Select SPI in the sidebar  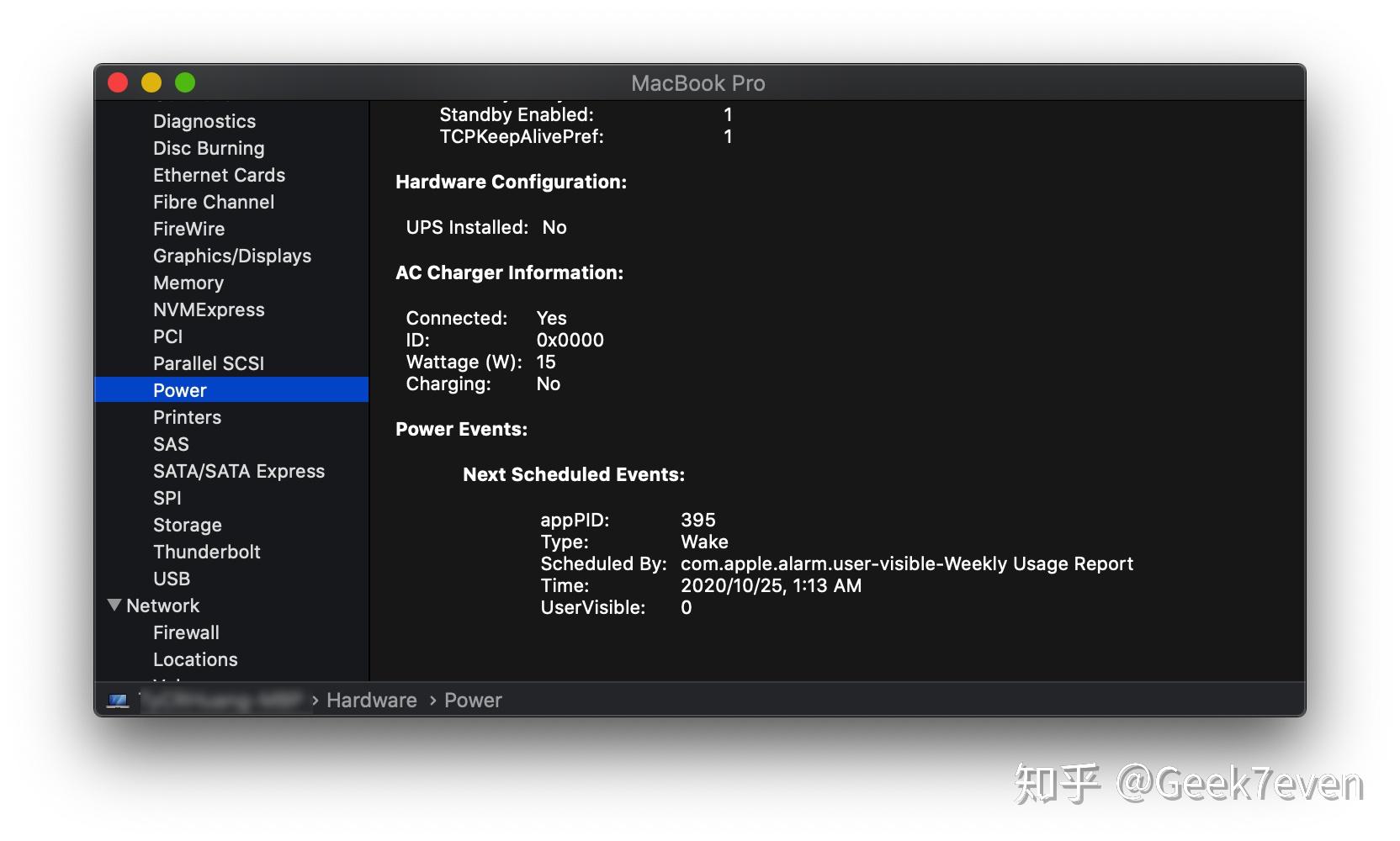tap(167, 498)
